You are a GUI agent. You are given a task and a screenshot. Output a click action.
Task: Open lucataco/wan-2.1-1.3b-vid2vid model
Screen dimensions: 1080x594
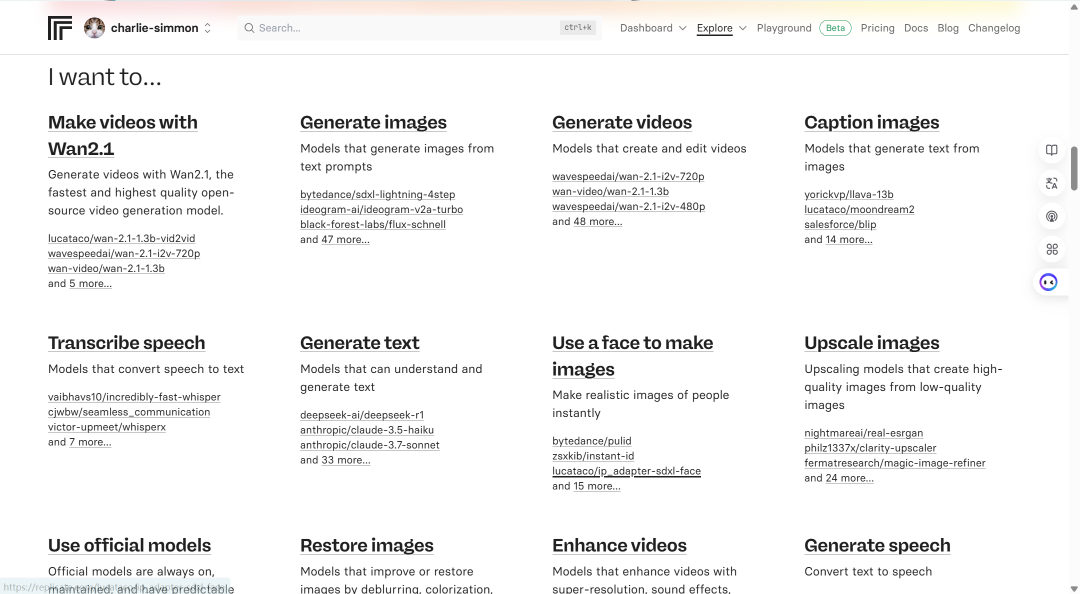[x=121, y=238]
